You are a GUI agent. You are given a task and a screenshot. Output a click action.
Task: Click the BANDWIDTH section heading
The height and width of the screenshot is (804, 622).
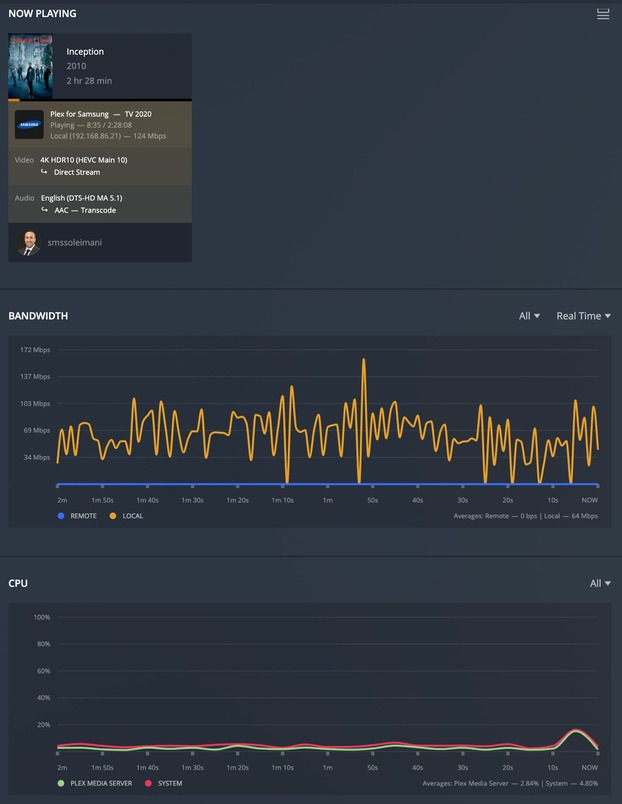click(x=38, y=316)
